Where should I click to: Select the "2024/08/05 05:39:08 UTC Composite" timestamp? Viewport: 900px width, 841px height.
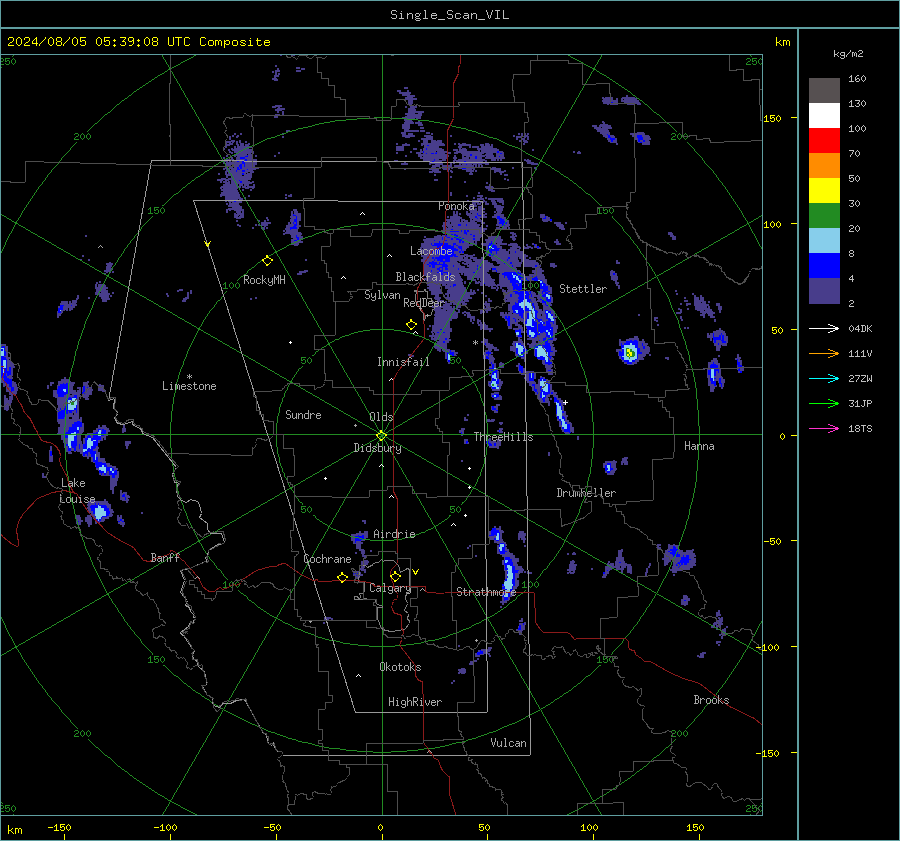coord(138,42)
